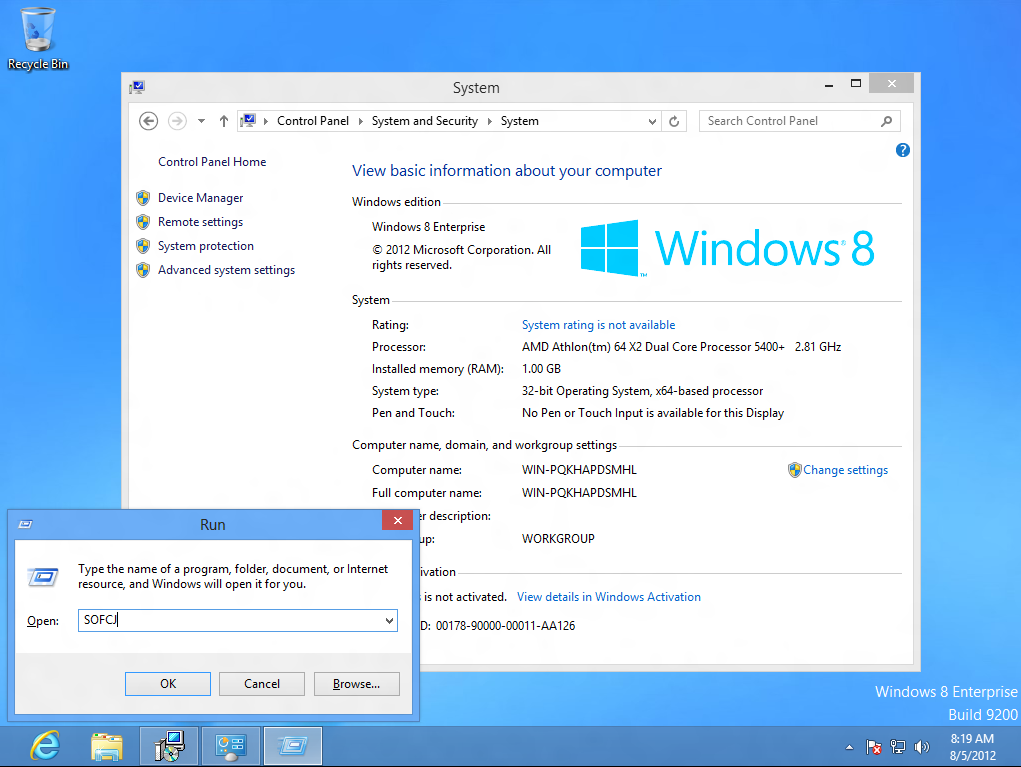The image size is (1021, 767).
Task: Open the blue Help question mark
Action: 902,150
